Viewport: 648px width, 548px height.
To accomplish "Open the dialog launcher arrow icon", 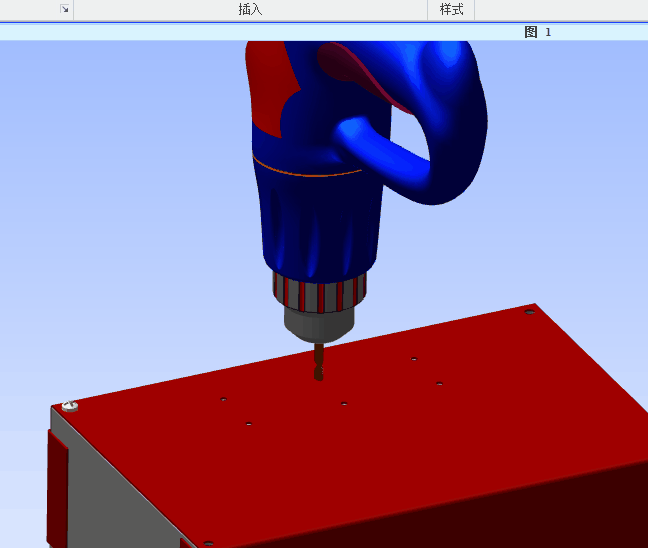I will click(64, 9).
